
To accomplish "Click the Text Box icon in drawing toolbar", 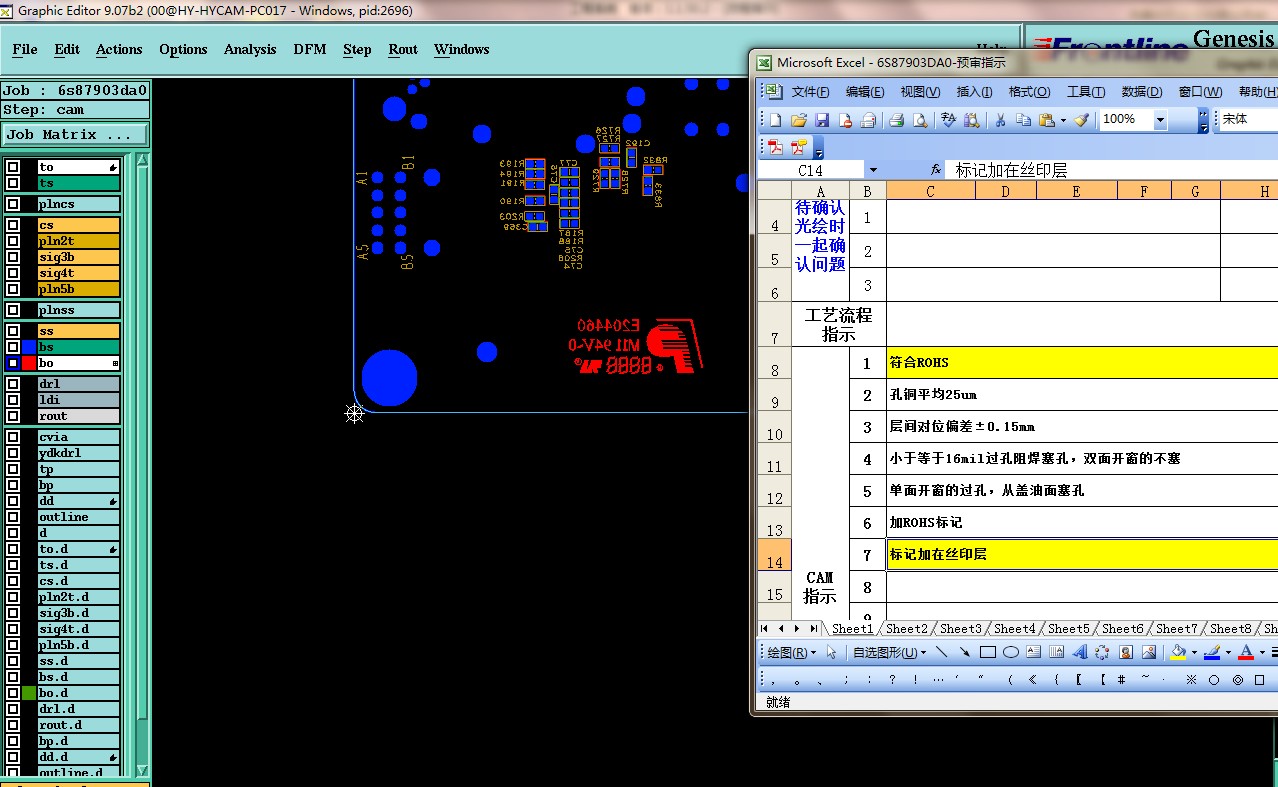I will 1033,653.
